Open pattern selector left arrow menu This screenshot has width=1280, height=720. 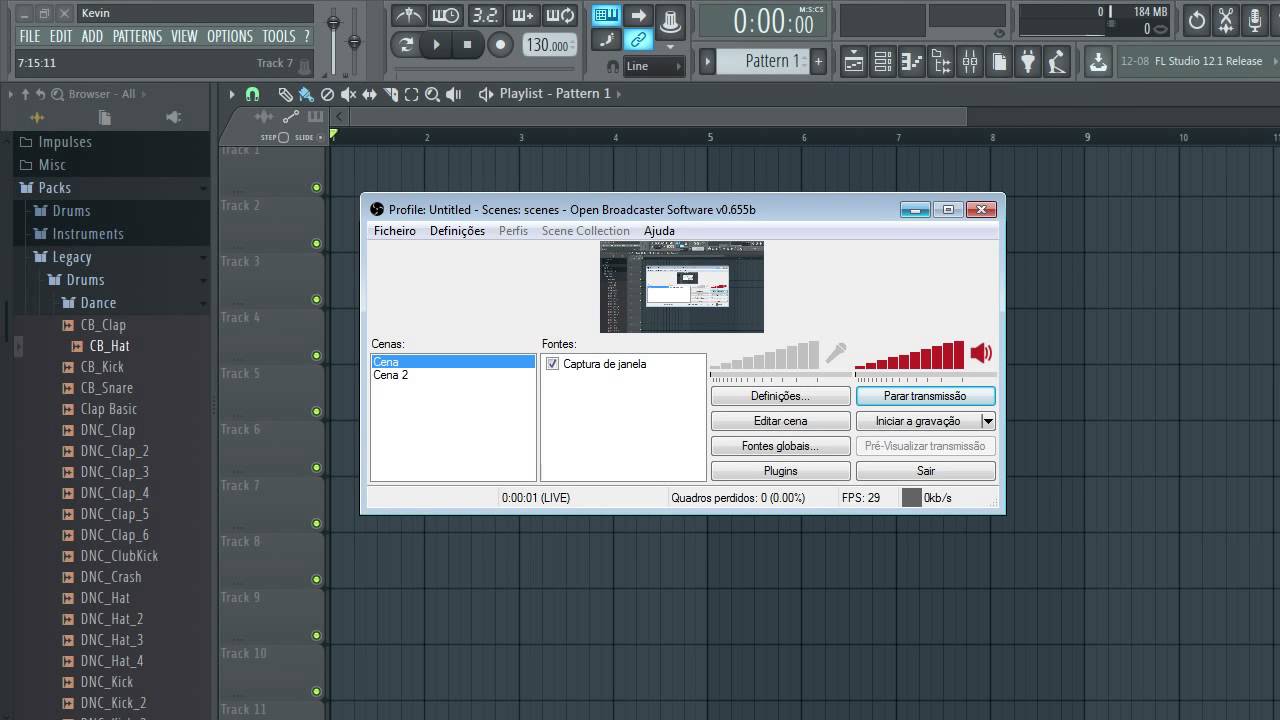click(707, 61)
